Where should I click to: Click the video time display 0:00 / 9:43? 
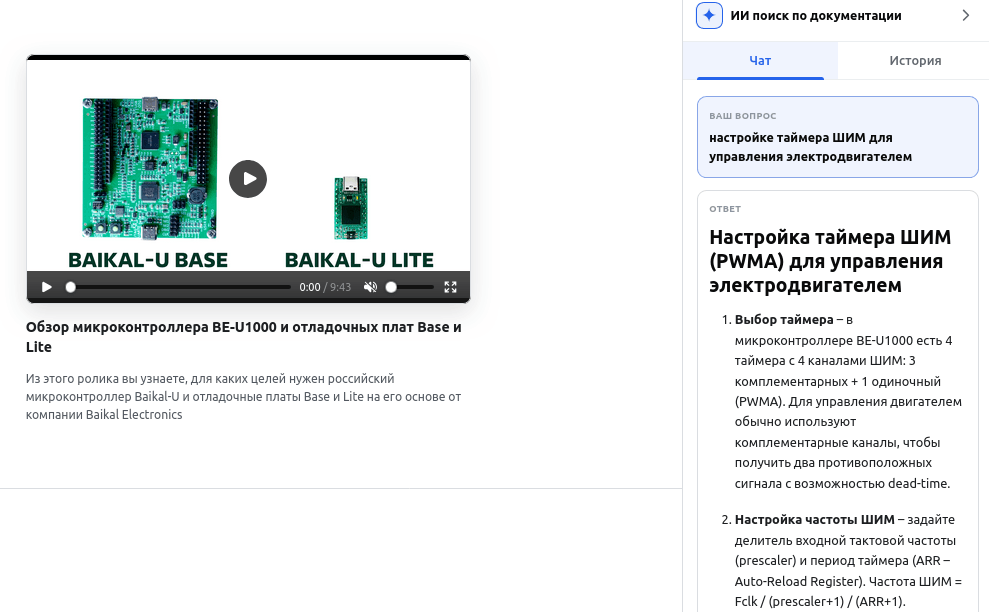[x=325, y=287]
